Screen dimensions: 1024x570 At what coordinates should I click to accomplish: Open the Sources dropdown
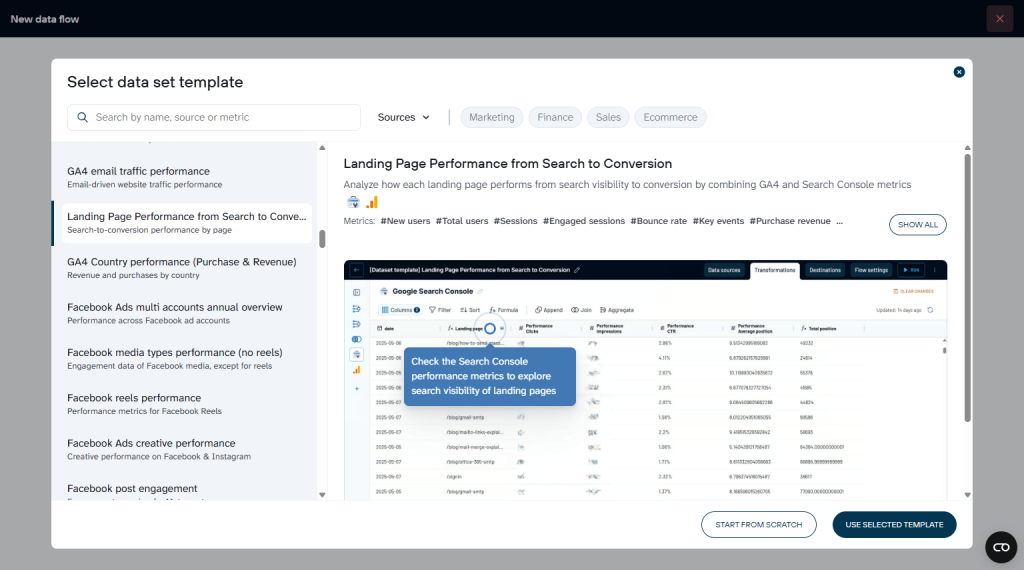404,118
